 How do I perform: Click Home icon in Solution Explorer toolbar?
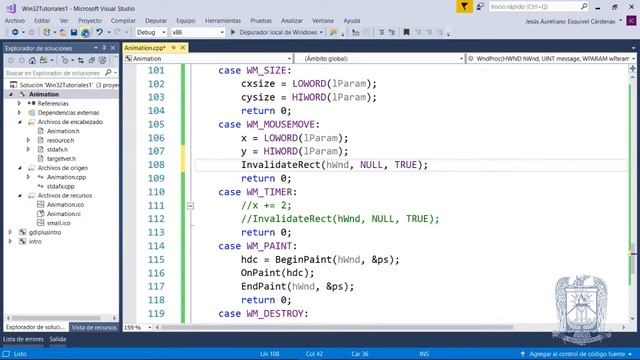[x=32, y=60]
